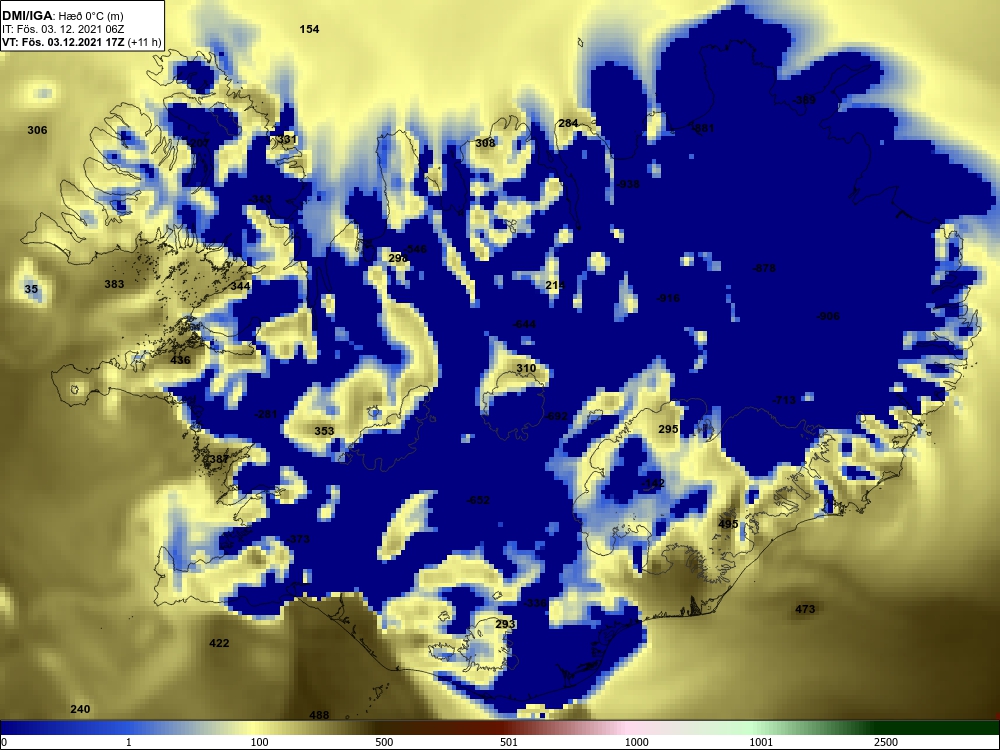Viewport: 1000px width, 750px height.
Task: Click the 240 value label
Action: click(80, 709)
